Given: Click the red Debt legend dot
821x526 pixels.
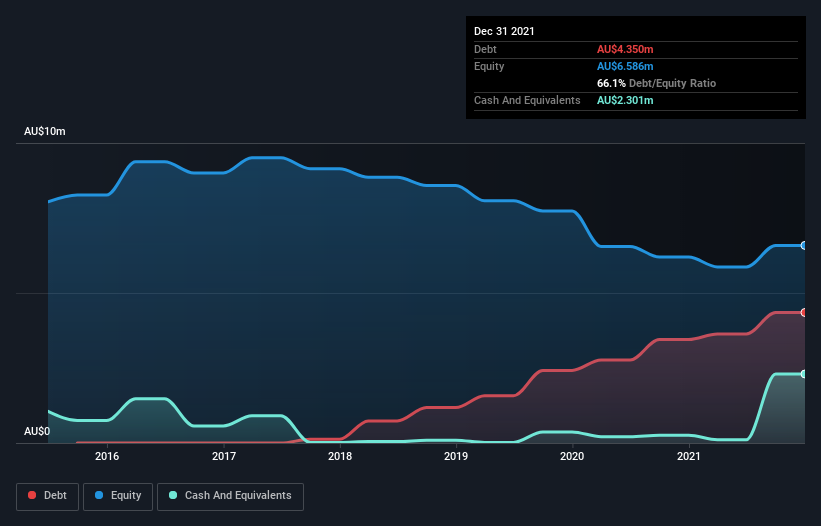Looking at the screenshot, I should 32,495.
